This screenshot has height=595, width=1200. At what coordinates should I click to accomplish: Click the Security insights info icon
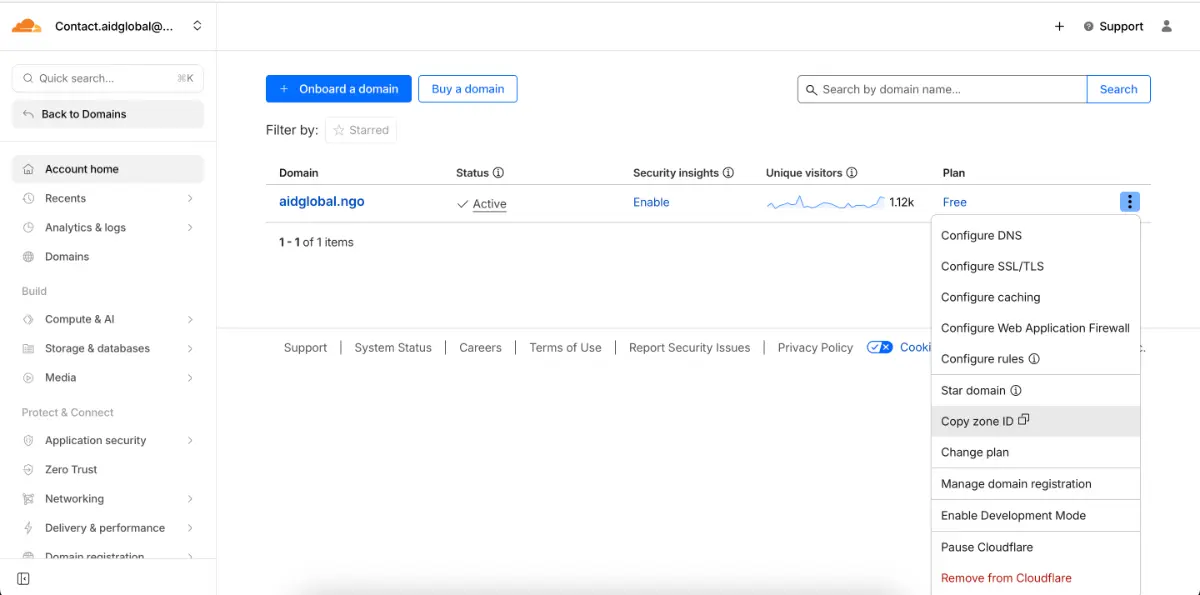pos(728,173)
